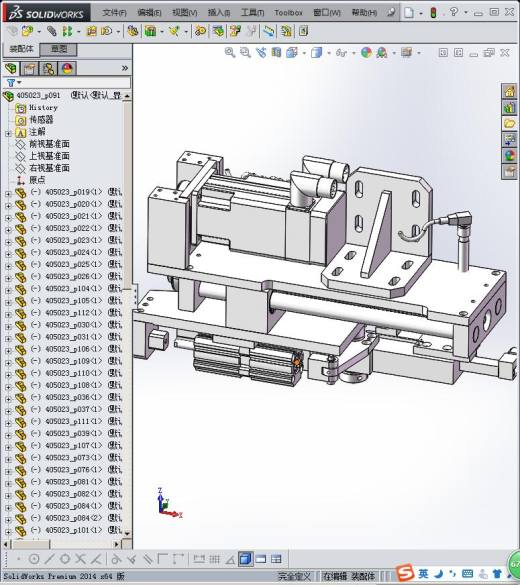Image resolution: width=520 pixels, height=585 pixels.
Task: Select the 前视基准面 plane in the tree
Action: tap(49, 144)
